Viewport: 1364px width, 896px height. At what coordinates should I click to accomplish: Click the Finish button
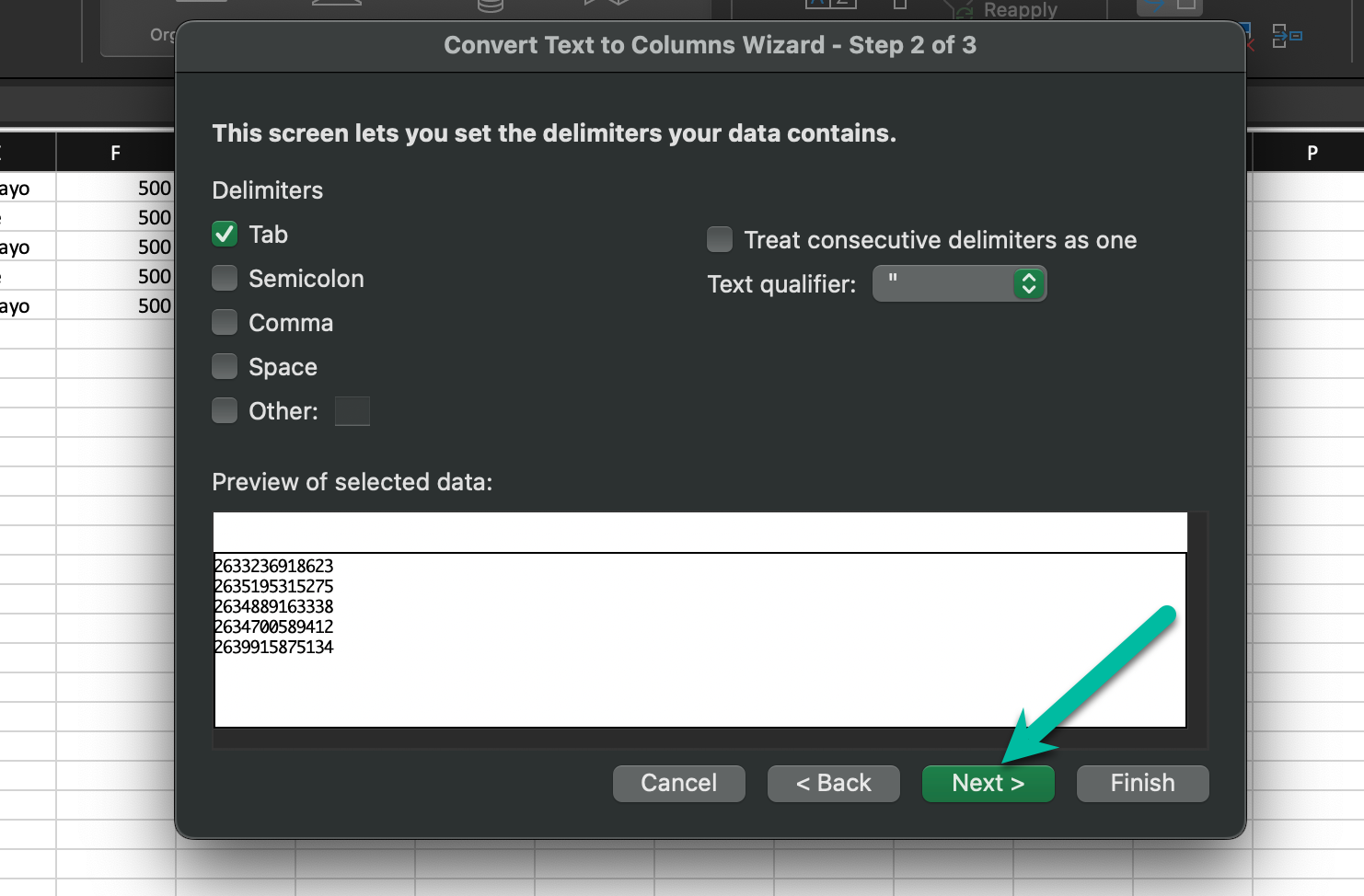[x=1142, y=784]
